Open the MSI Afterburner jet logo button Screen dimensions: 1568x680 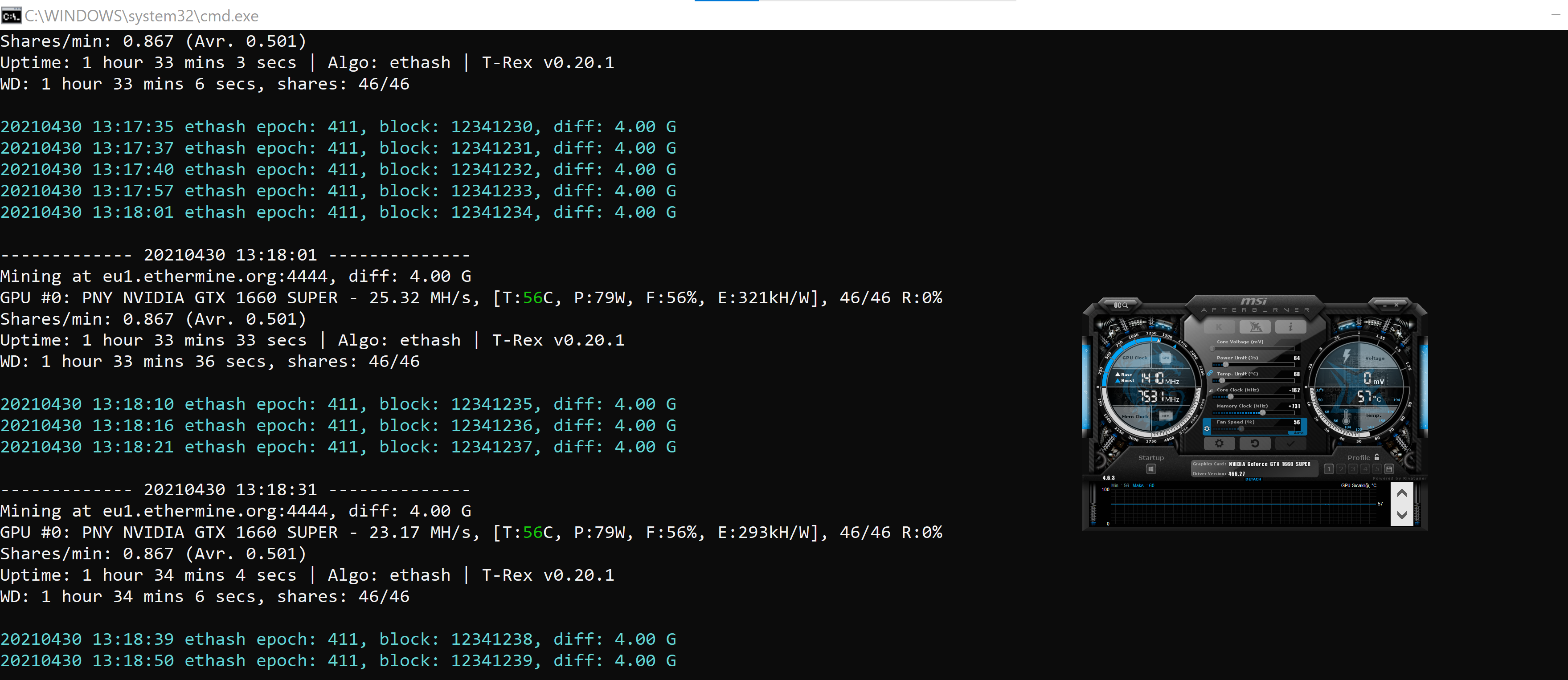[1255, 326]
